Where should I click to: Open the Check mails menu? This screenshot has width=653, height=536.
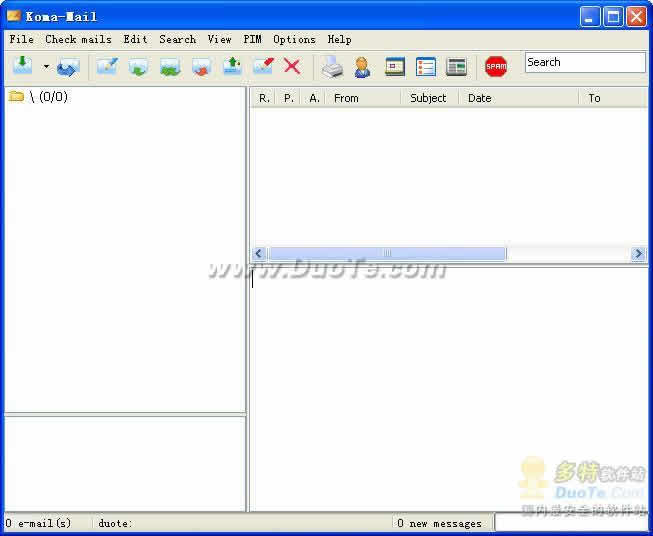point(78,39)
